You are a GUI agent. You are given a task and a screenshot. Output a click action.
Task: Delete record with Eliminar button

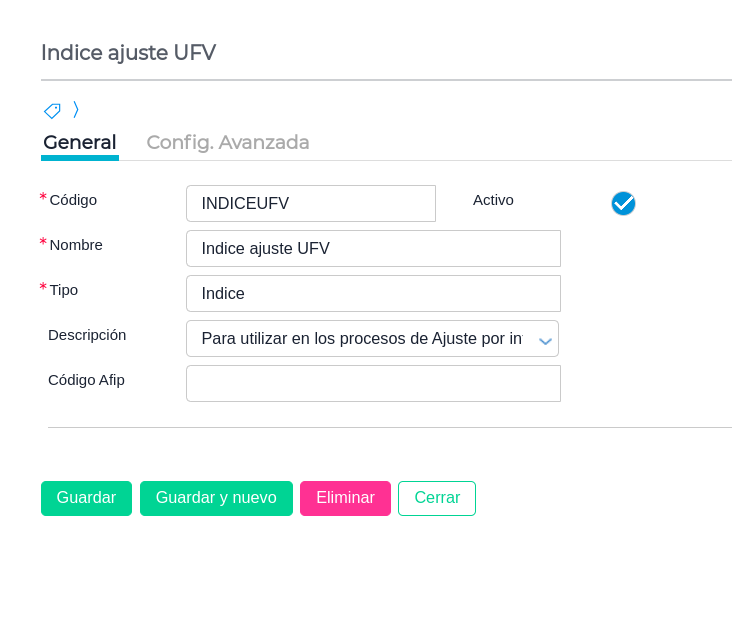pos(345,498)
